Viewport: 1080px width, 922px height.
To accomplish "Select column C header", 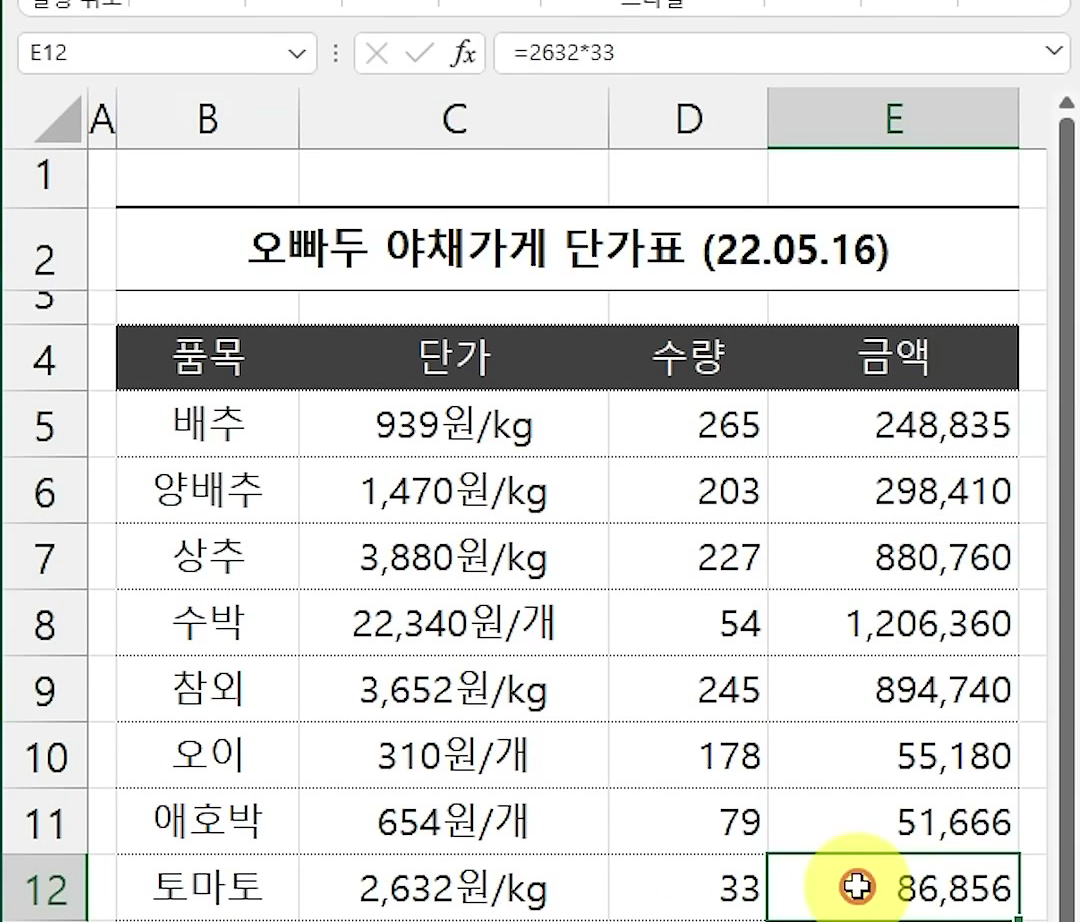I will click(454, 118).
